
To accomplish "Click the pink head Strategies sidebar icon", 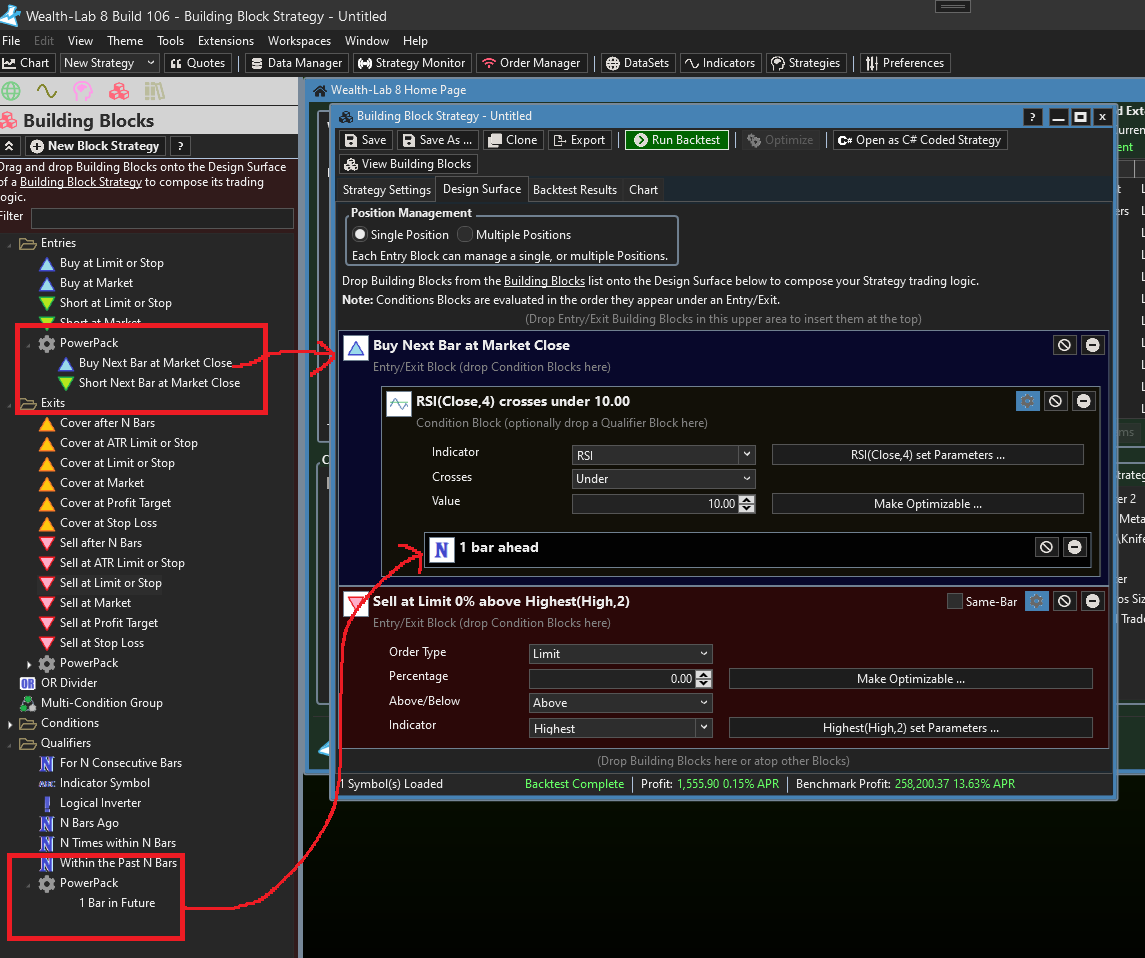I will [x=83, y=91].
